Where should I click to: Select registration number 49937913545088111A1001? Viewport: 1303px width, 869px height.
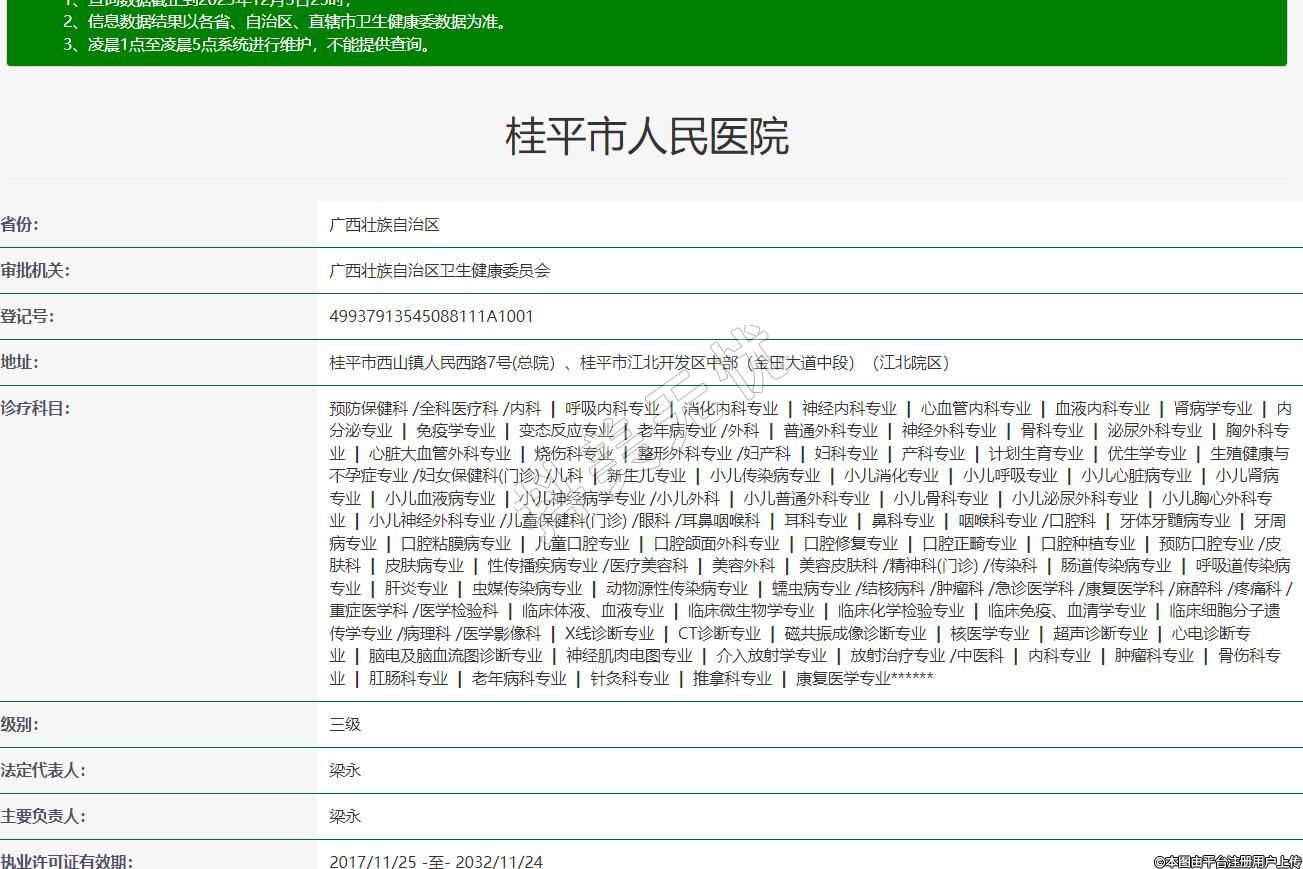click(x=431, y=317)
